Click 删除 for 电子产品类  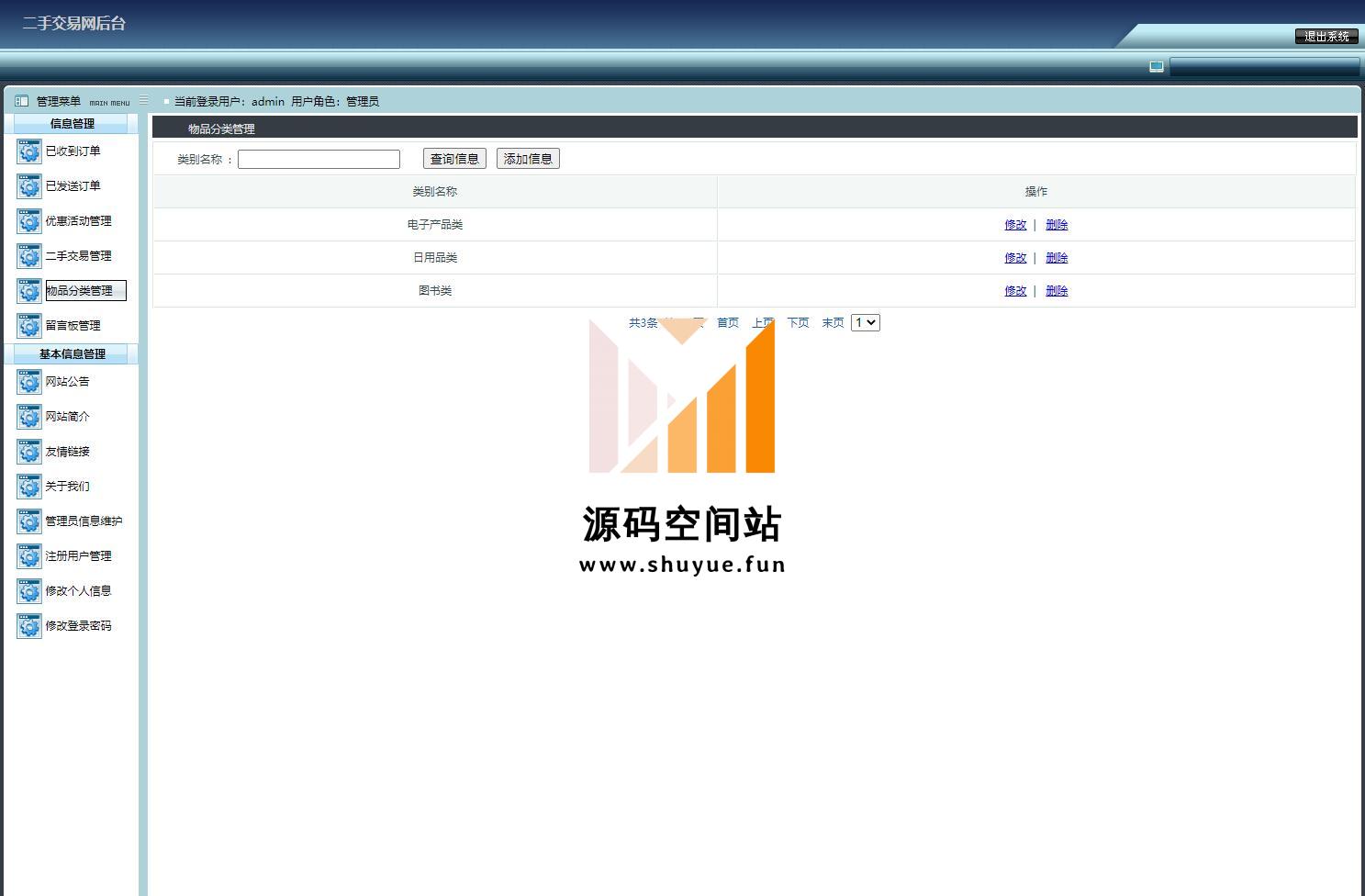[x=1057, y=224]
